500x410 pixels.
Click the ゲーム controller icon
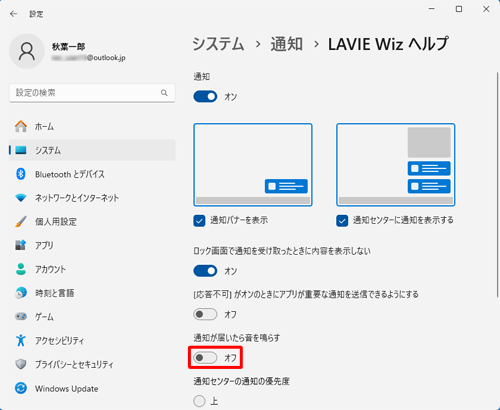21,316
